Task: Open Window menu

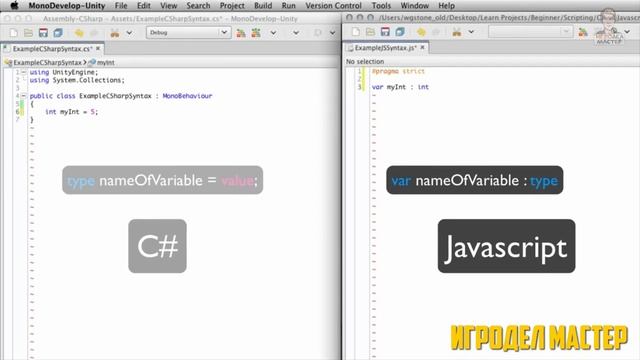Action: point(415,6)
